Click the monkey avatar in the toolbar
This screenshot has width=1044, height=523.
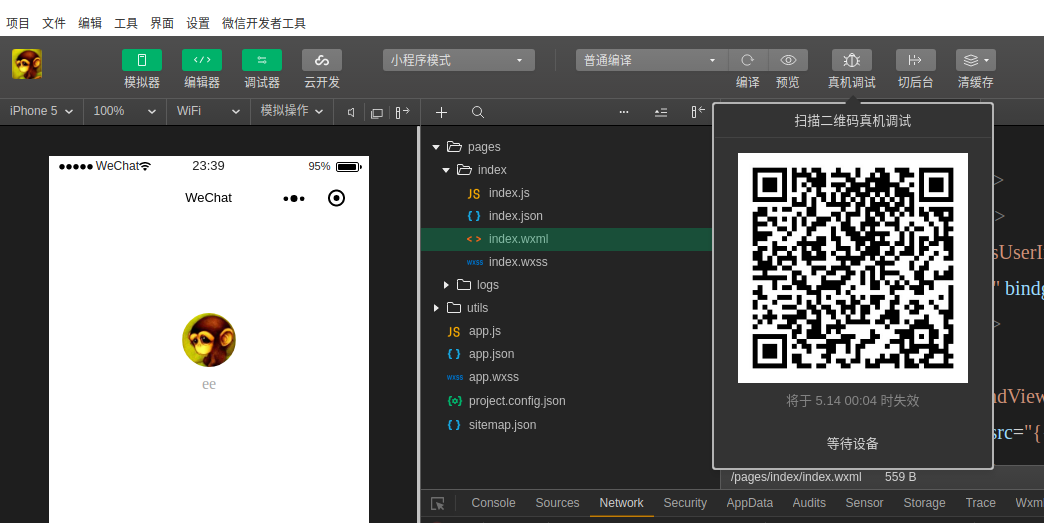click(27, 65)
